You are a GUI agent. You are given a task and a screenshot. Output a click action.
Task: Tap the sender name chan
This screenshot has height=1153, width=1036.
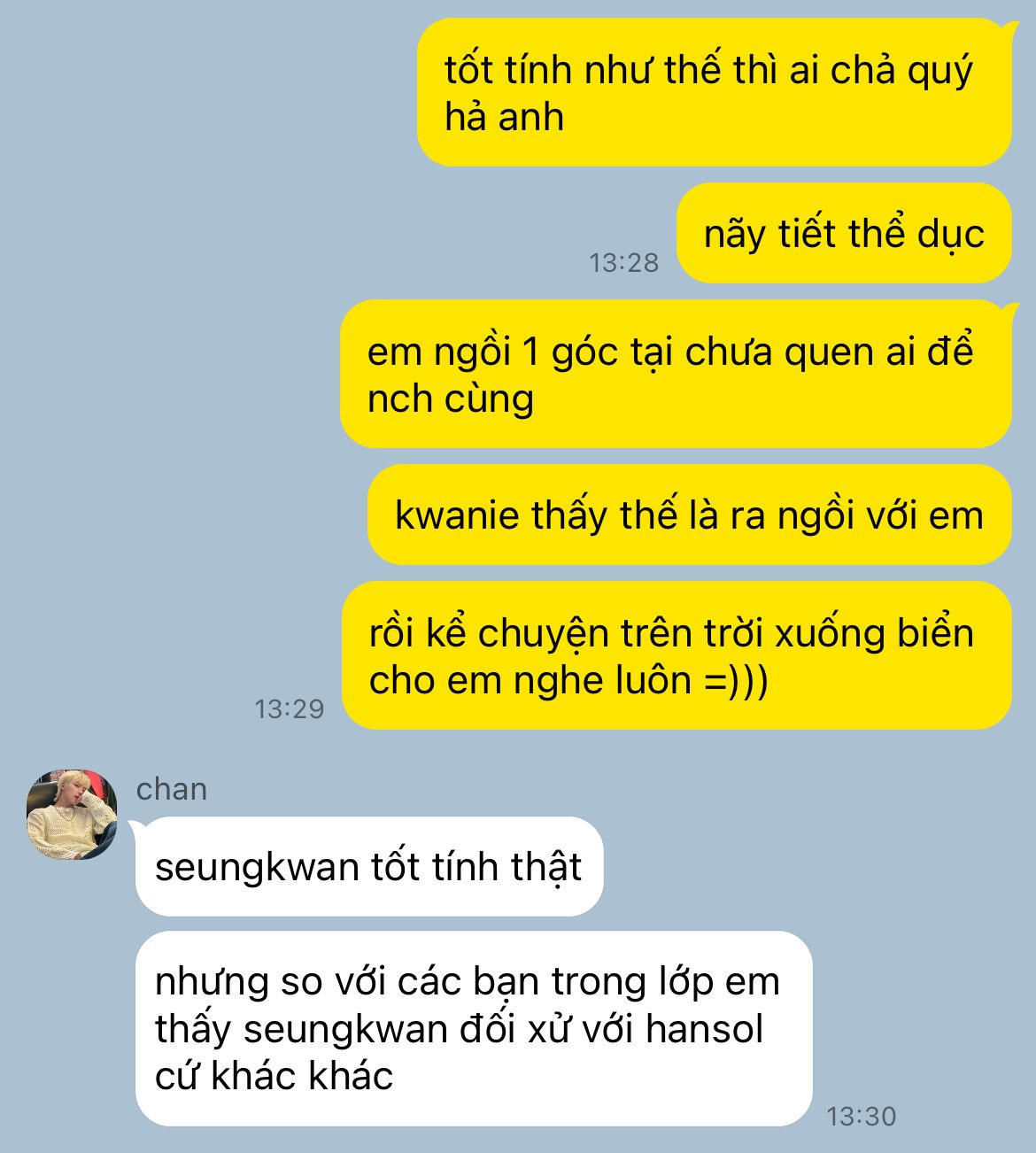pos(172,789)
